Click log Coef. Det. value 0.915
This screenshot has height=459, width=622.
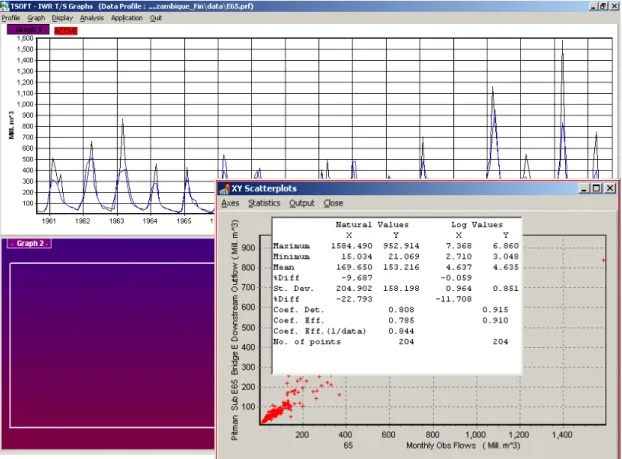(495, 310)
